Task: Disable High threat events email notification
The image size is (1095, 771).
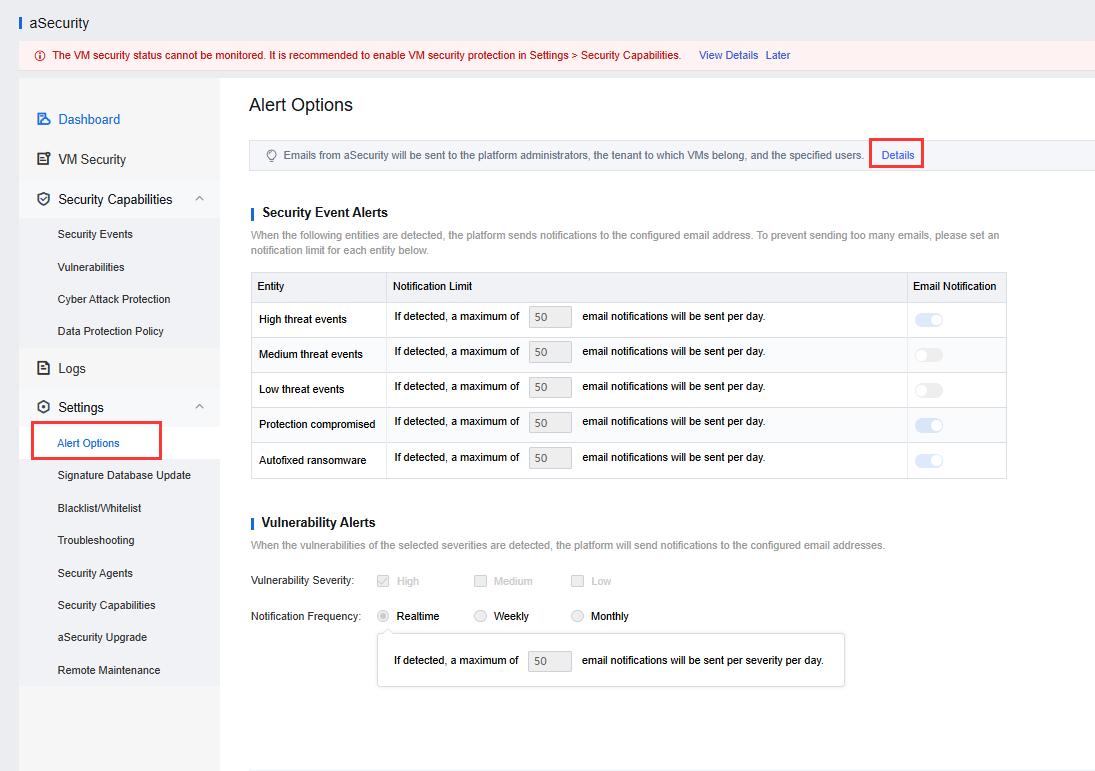Action: (x=929, y=320)
